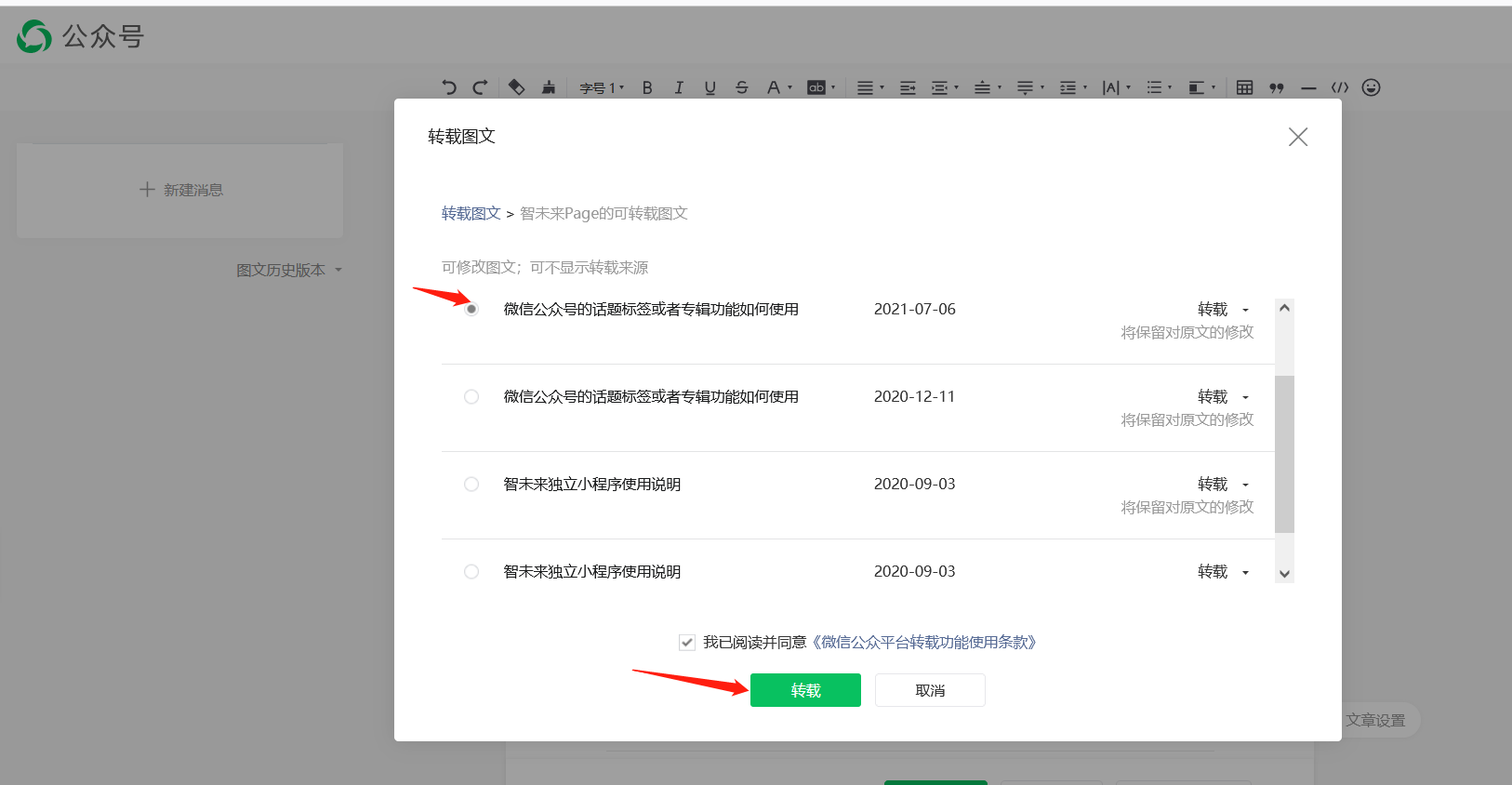Select the format painter brush icon

549,87
